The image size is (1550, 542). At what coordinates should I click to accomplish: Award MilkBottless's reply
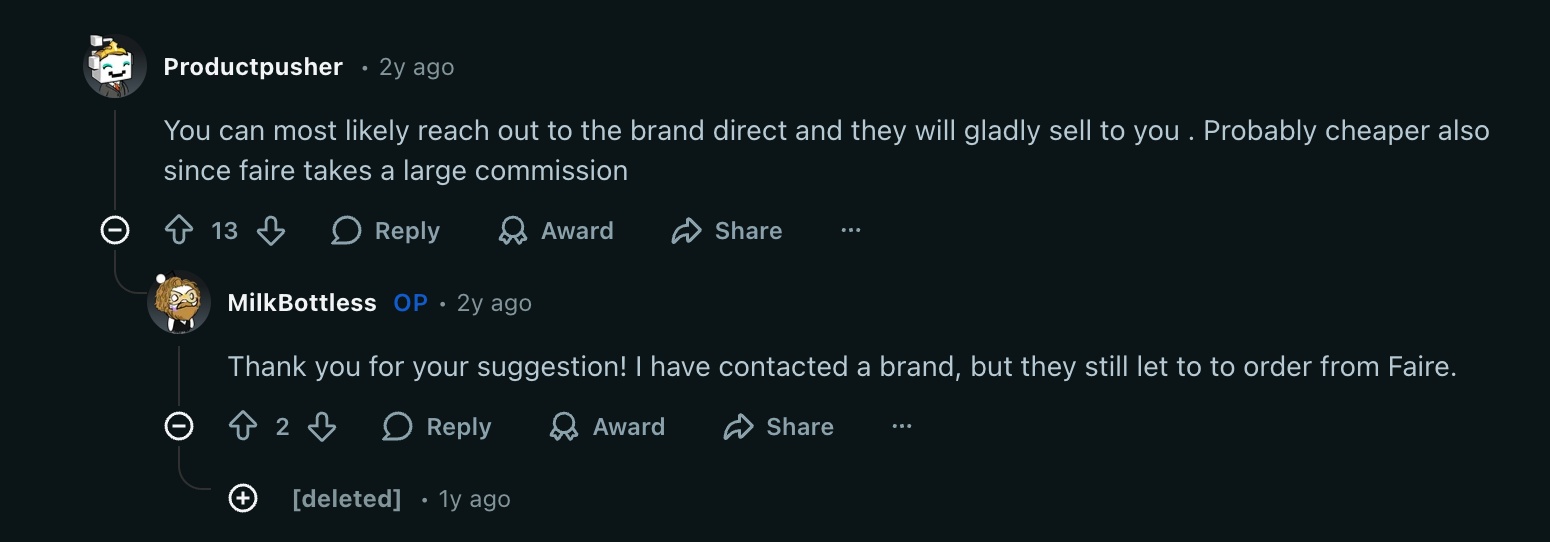pyautogui.click(x=607, y=427)
